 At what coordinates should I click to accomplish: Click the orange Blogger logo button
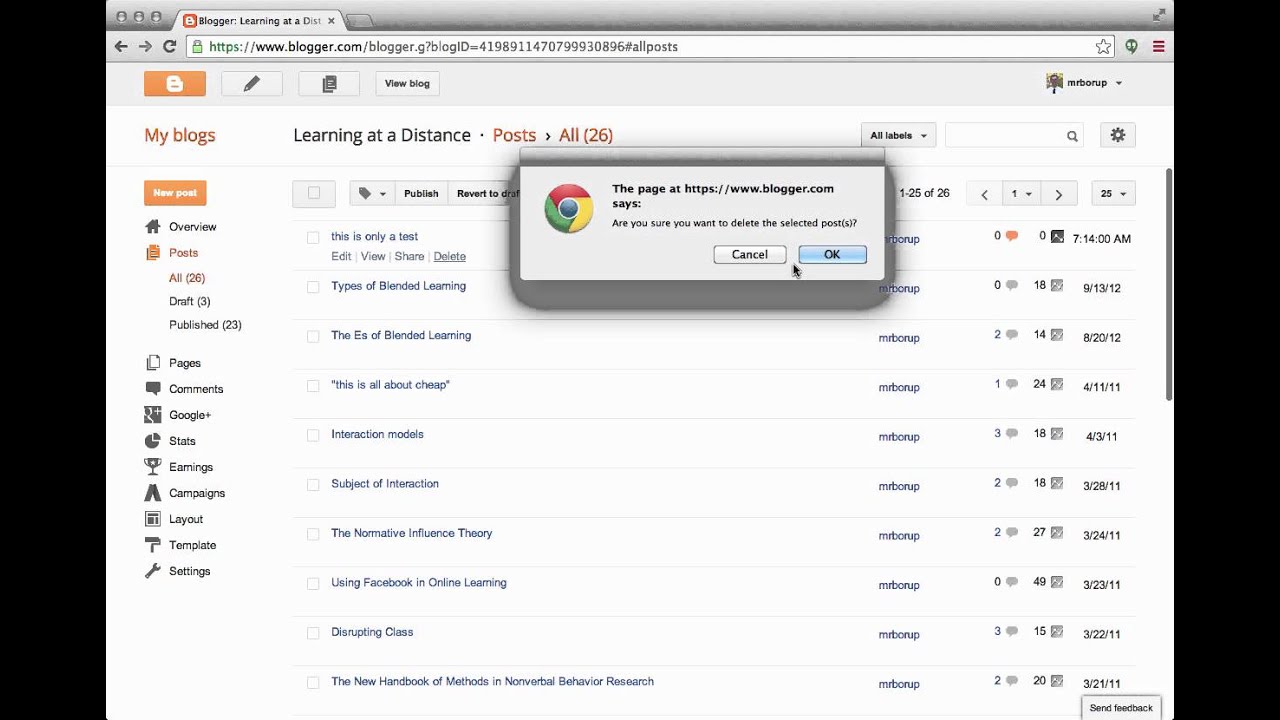click(x=175, y=84)
